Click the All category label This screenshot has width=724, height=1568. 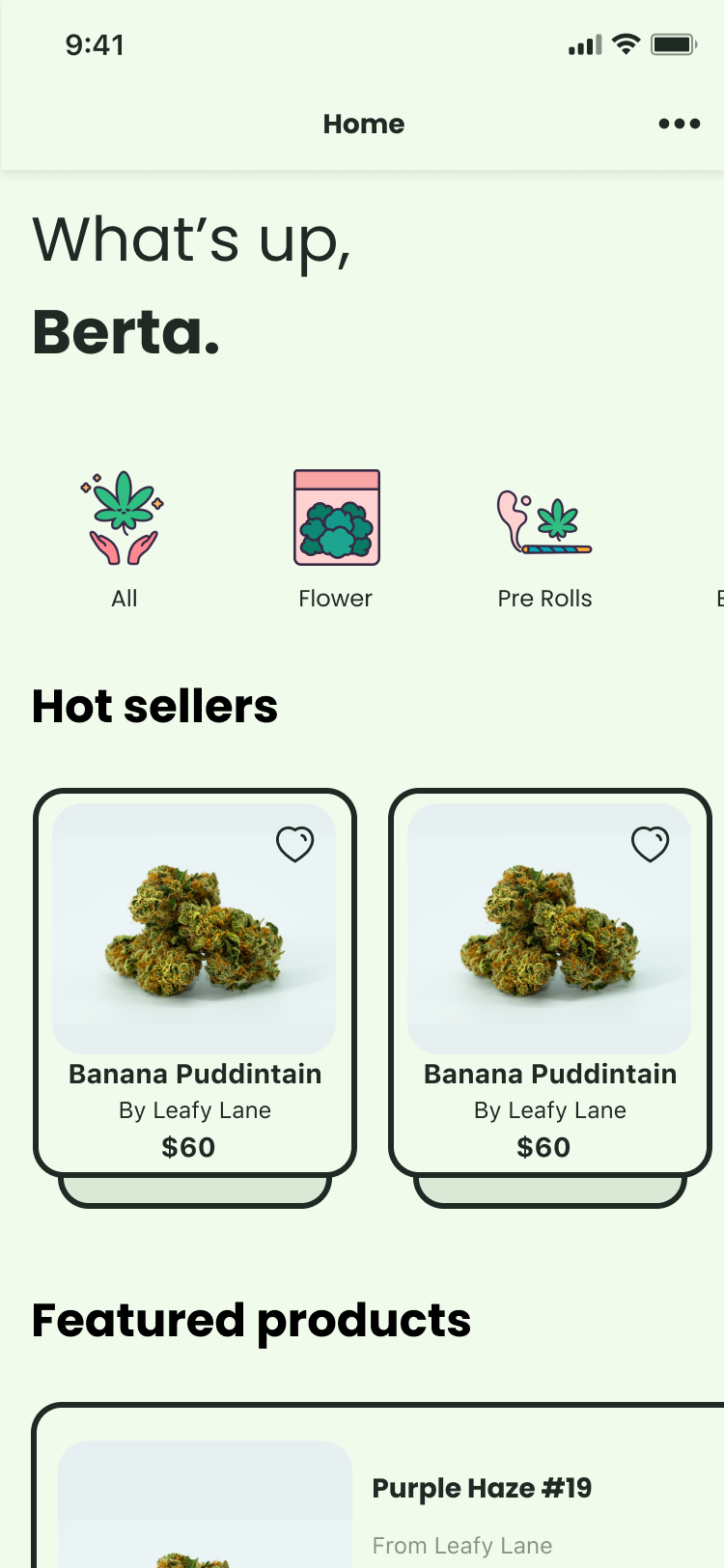(x=125, y=599)
